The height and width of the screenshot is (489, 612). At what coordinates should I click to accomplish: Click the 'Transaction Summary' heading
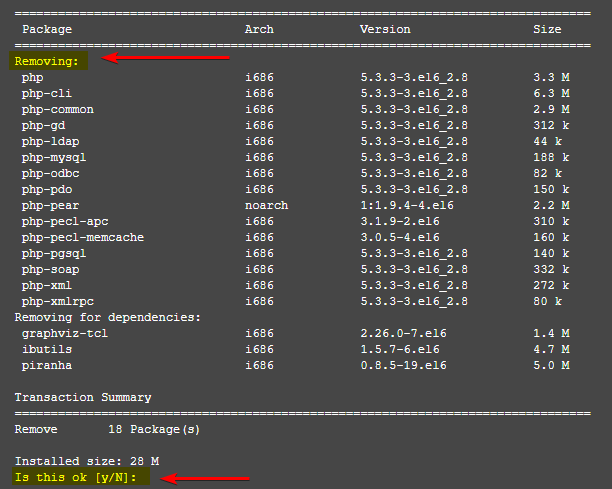click(83, 397)
